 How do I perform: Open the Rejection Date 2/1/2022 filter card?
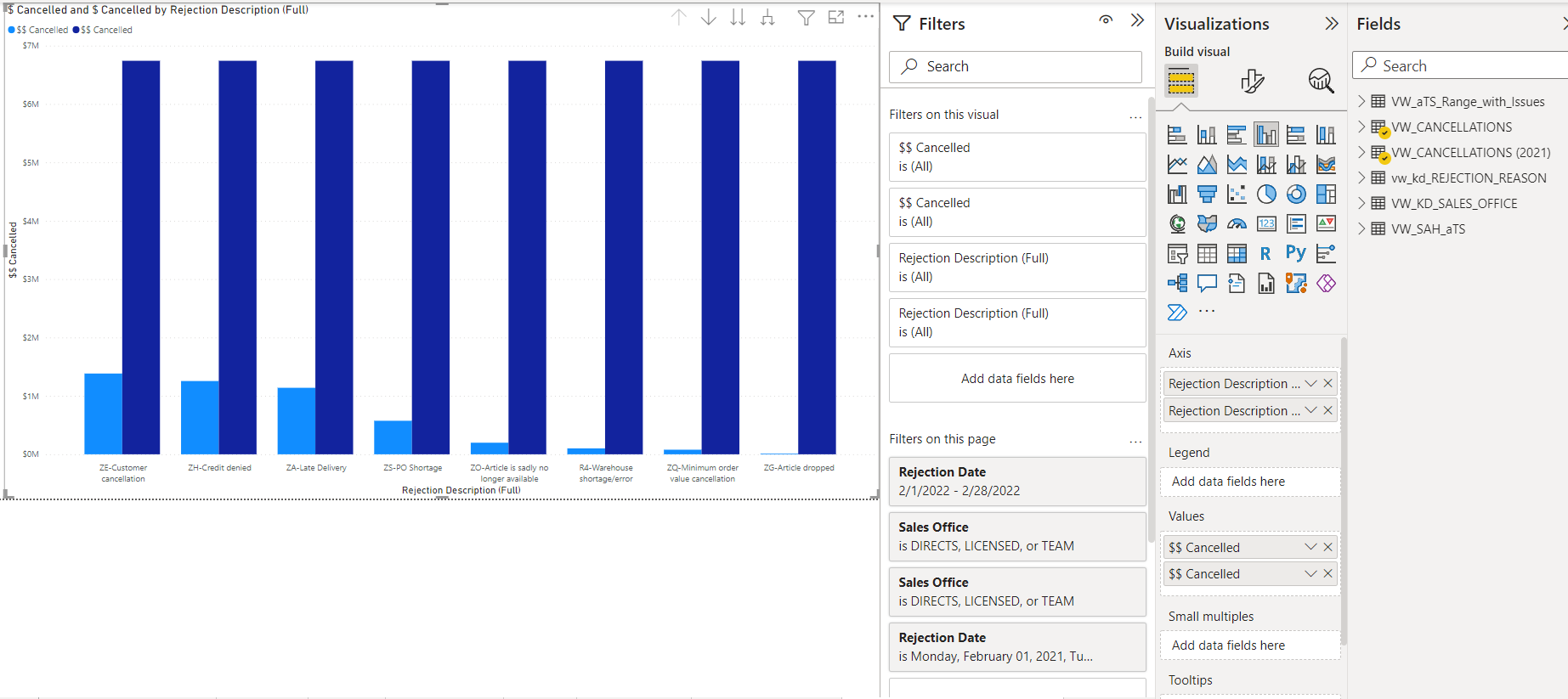[1017, 482]
